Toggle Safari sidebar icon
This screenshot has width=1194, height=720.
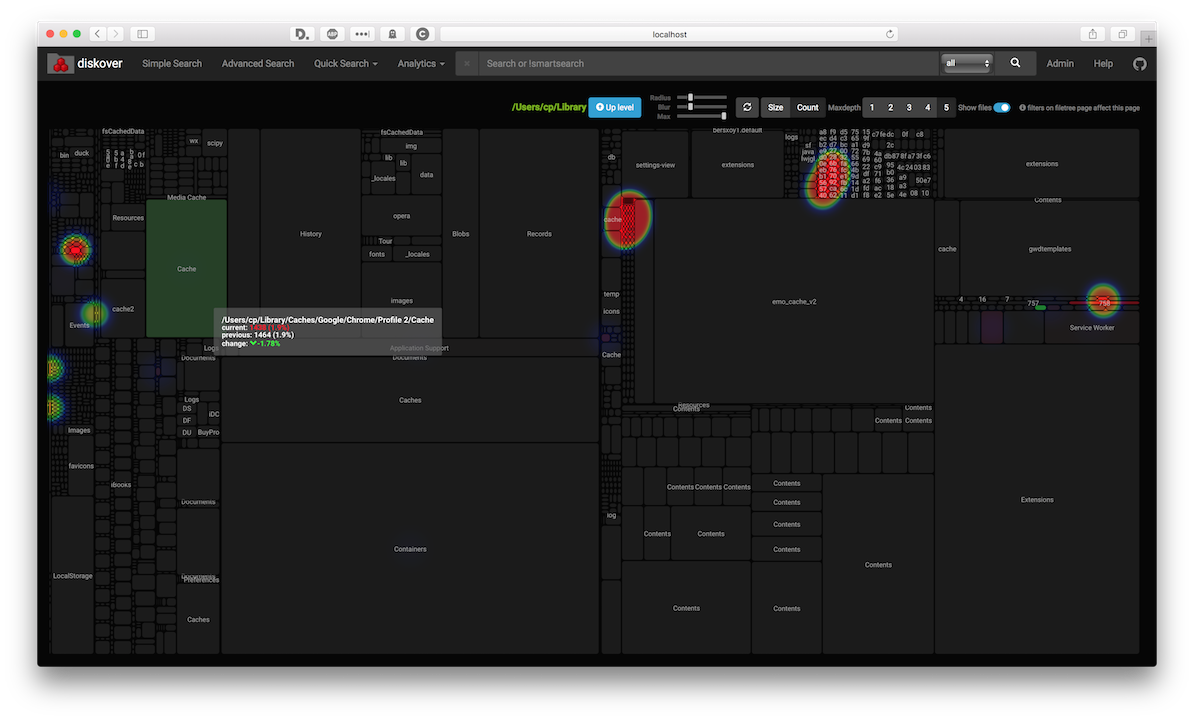click(x=142, y=33)
